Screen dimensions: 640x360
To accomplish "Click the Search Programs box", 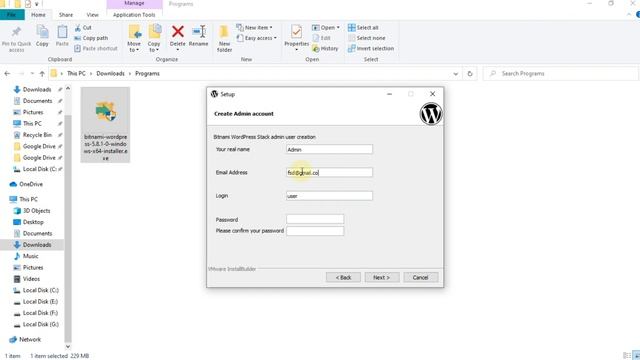I will coord(560,73).
